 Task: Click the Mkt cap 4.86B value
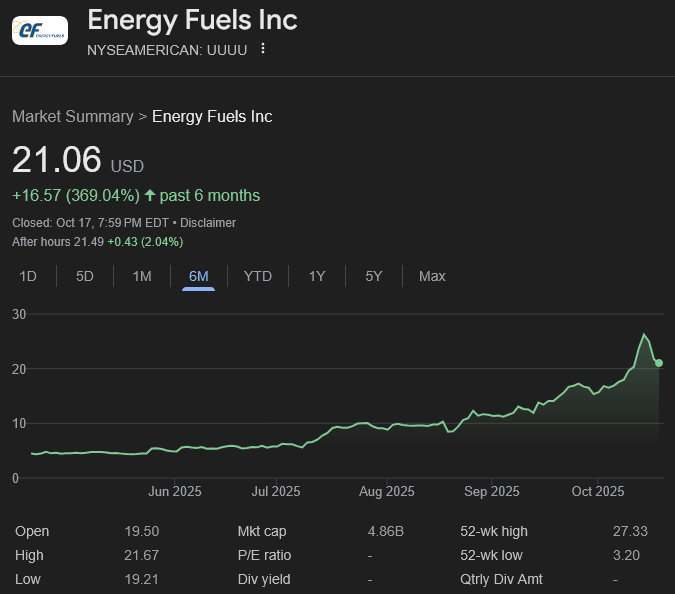[x=386, y=531]
